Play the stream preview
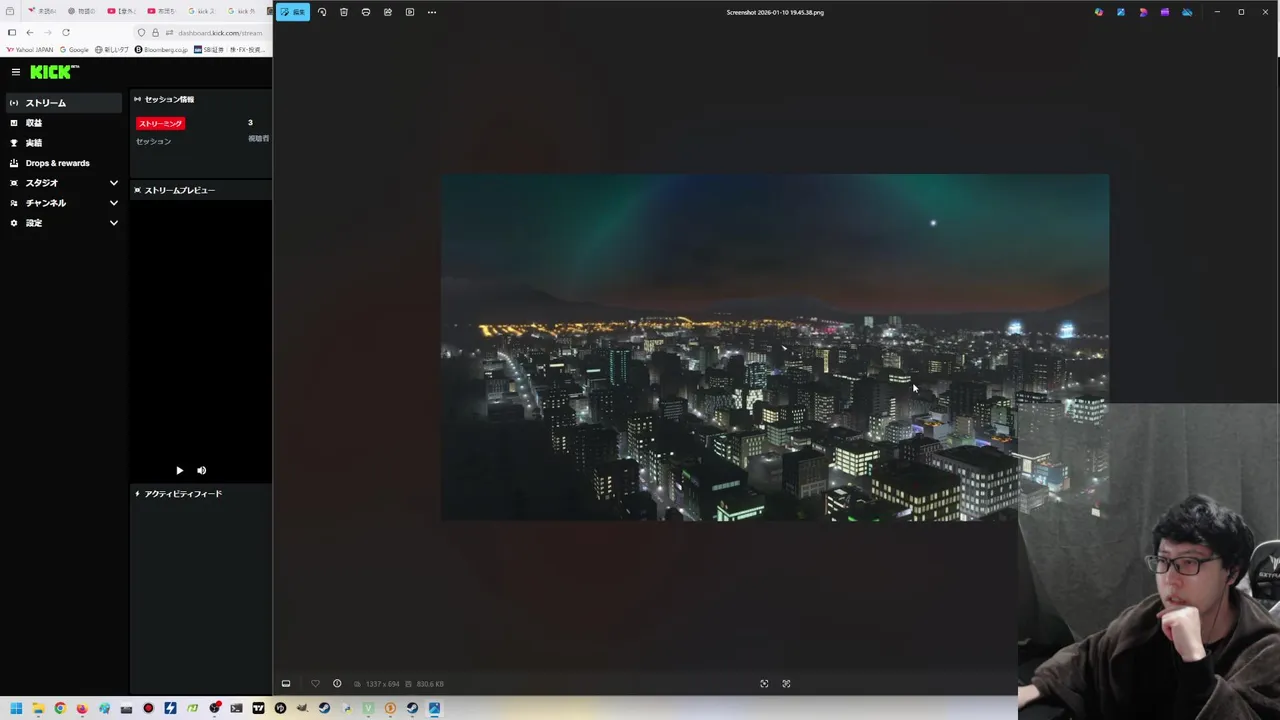 (x=179, y=470)
